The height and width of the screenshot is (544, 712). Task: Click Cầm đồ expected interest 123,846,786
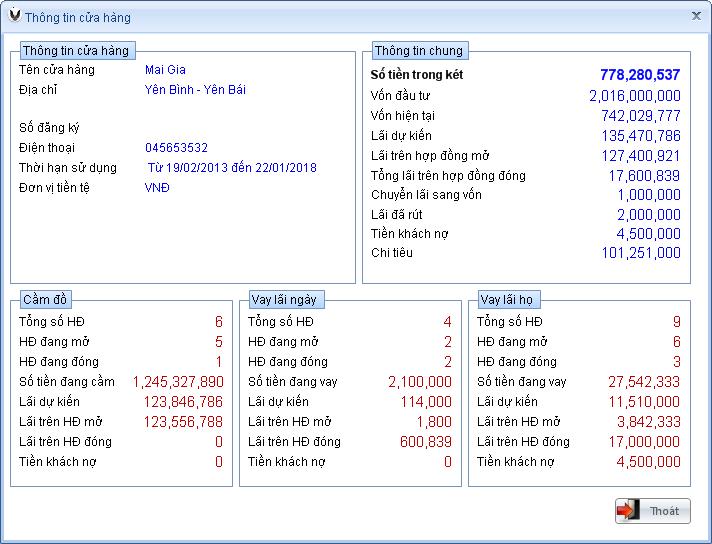(x=183, y=401)
